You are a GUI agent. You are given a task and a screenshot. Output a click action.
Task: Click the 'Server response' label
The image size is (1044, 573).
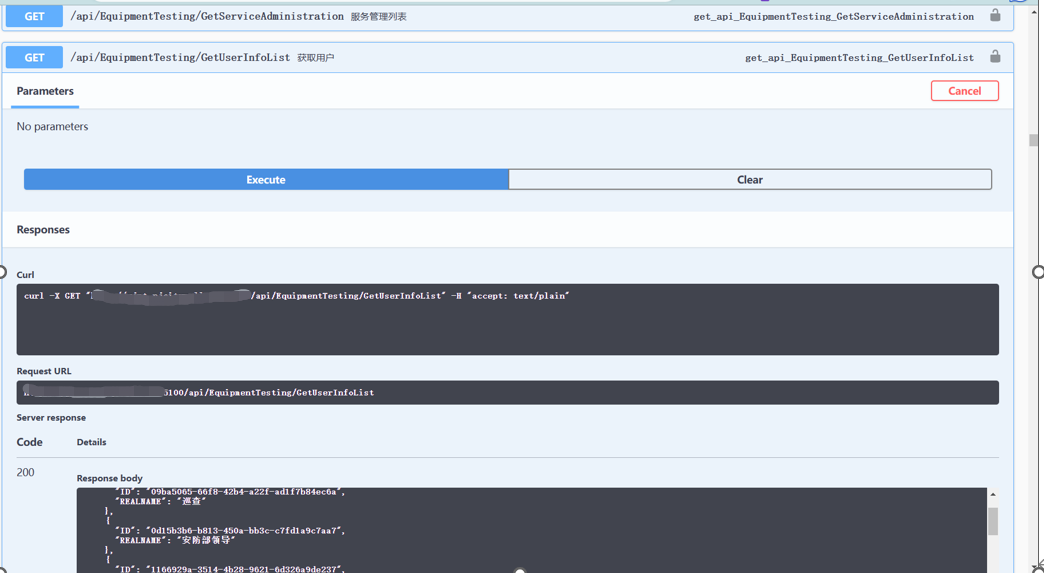coord(51,418)
